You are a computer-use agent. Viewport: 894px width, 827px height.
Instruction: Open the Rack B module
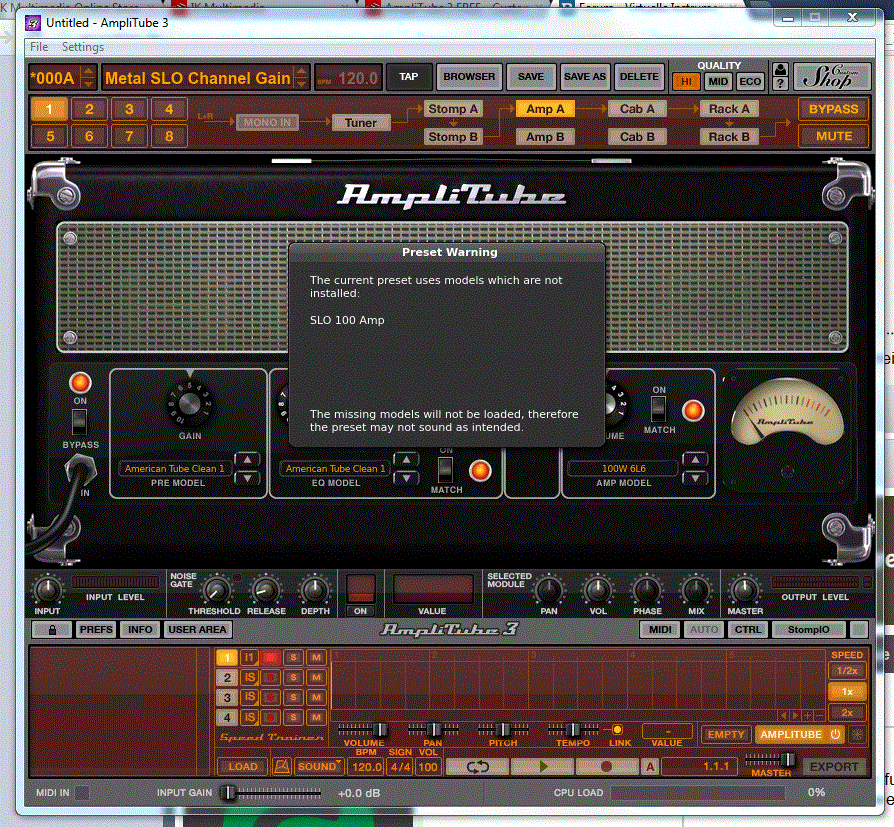click(x=729, y=137)
